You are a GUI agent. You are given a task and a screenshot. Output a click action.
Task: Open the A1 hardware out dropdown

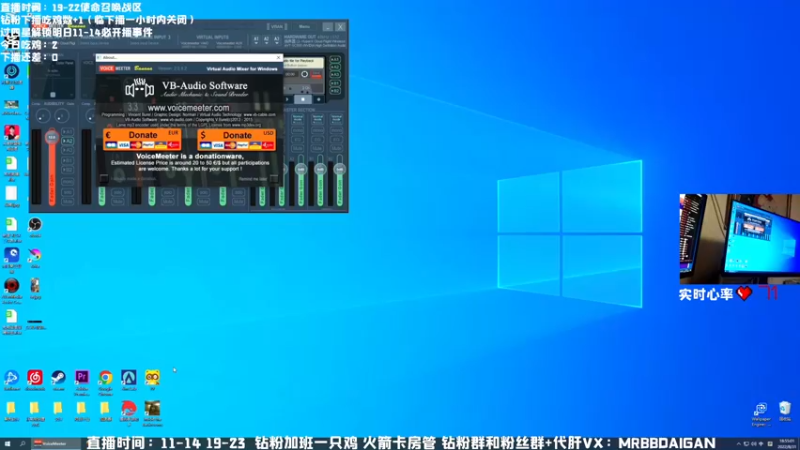point(256,40)
